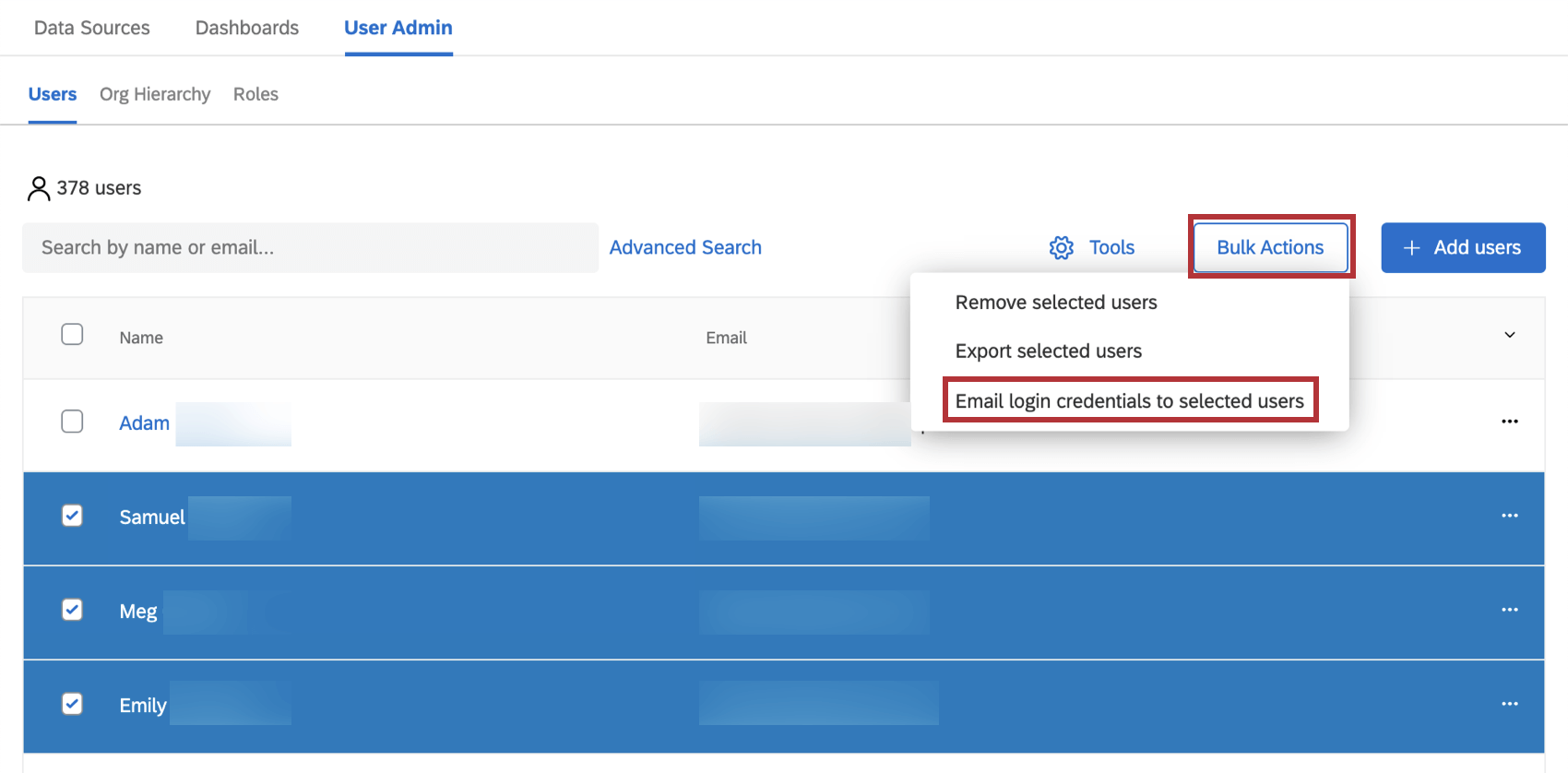The width and height of the screenshot is (1568, 773).
Task: Open the Advanced Search link
Action: pos(685,247)
